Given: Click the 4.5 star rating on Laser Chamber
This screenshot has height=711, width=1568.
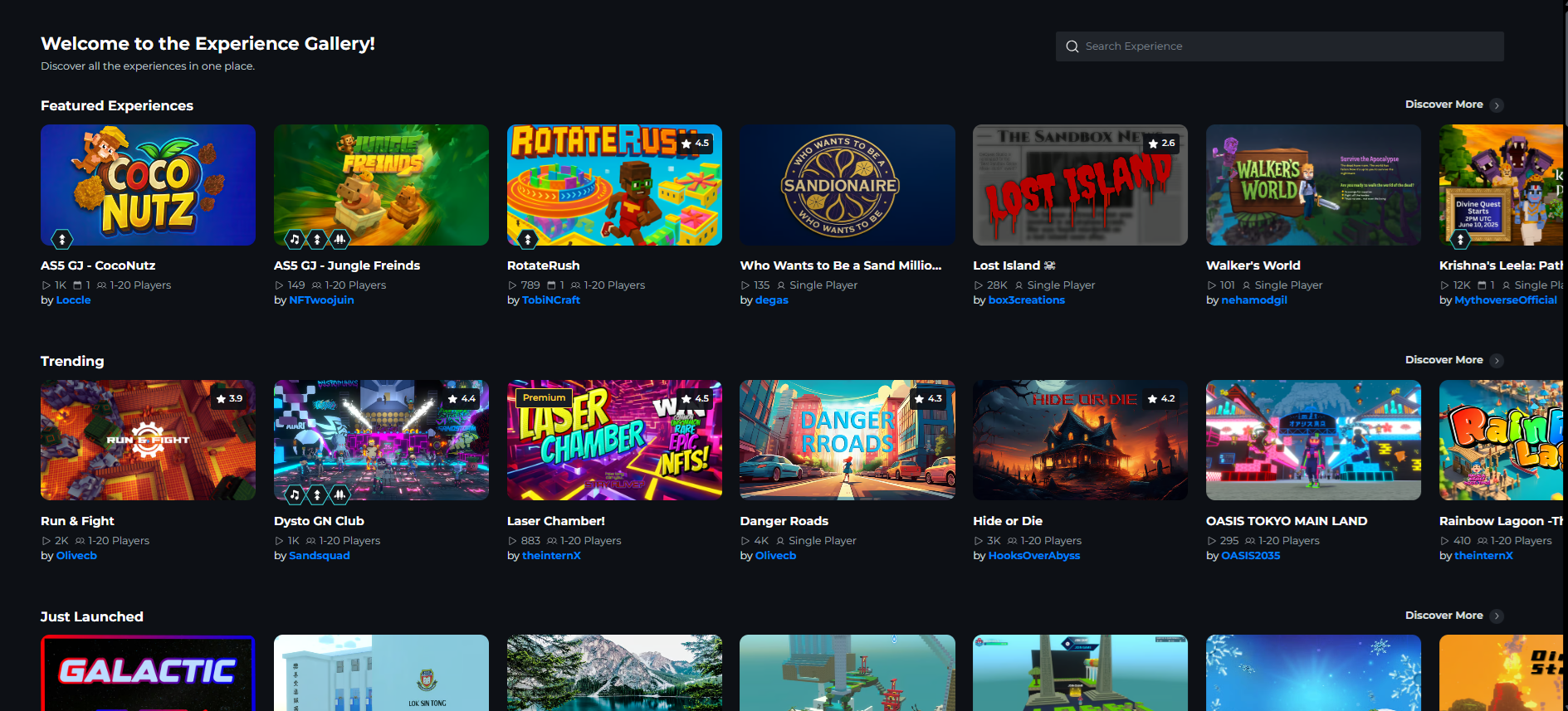Looking at the screenshot, I should pyautogui.click(x=696, y=398).
